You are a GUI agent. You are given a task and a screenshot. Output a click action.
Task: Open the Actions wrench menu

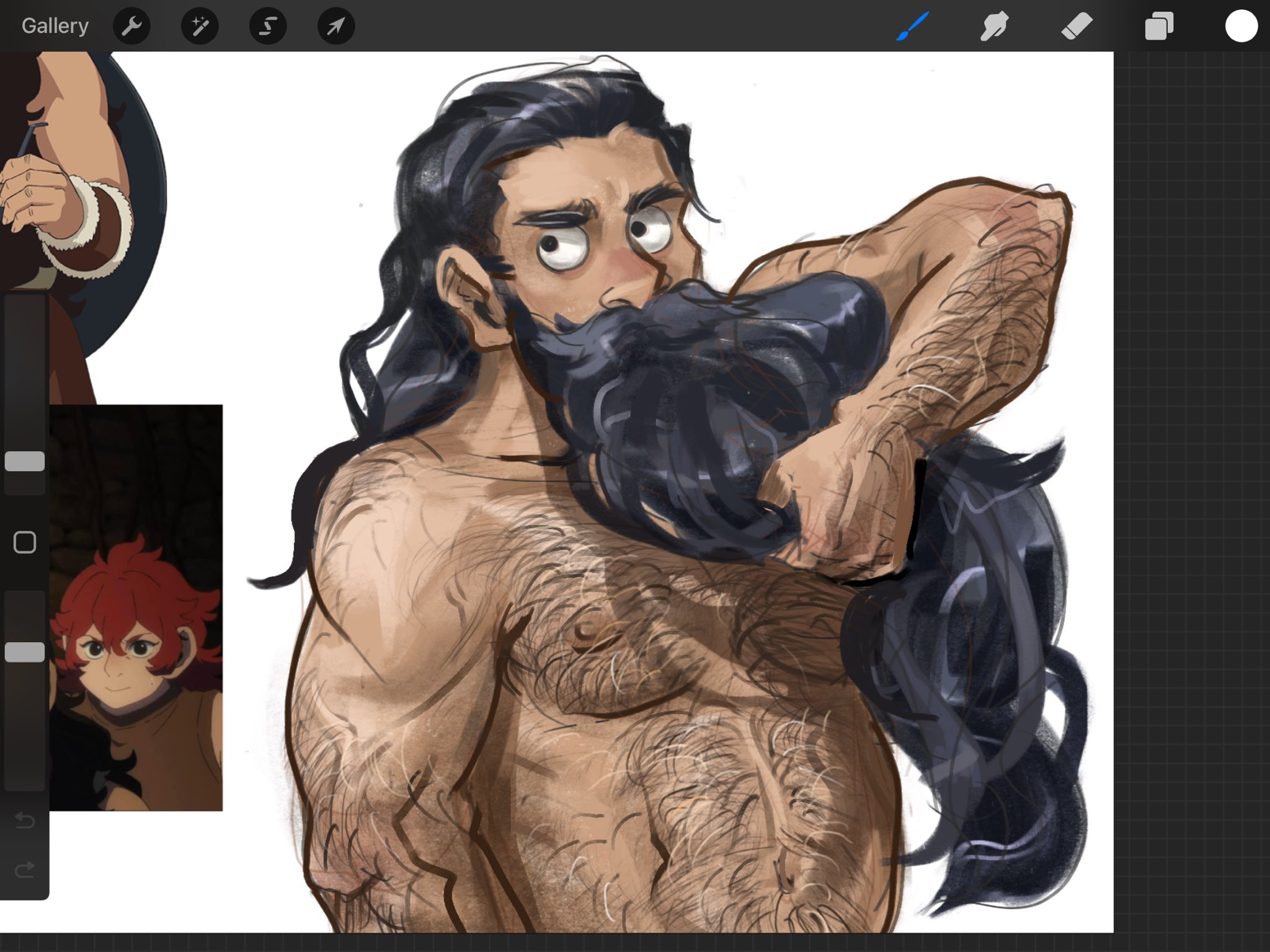click(x=131, y=26)
